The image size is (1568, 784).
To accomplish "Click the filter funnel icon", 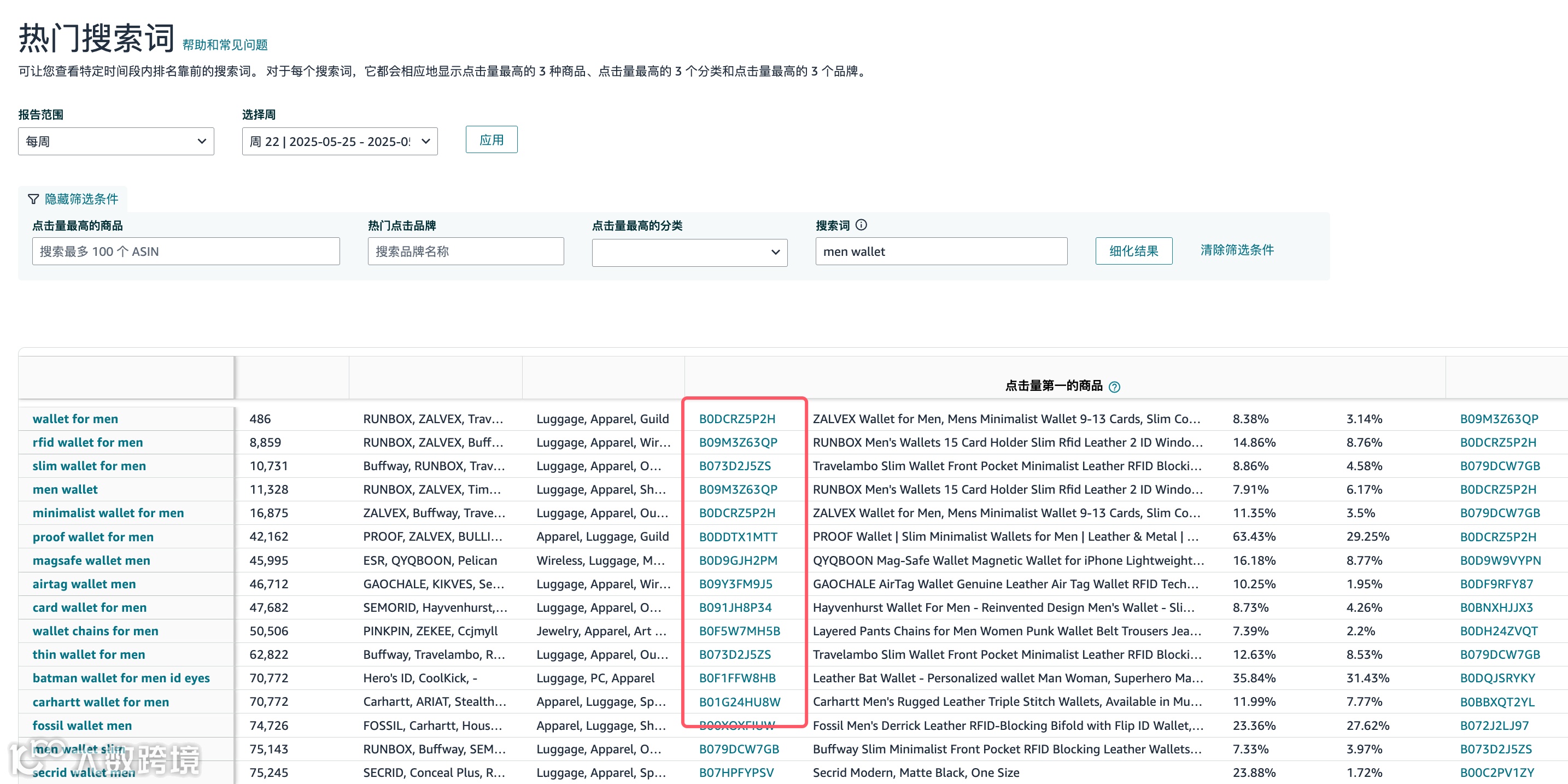I will pyautogui.click(x=33, y=199).
